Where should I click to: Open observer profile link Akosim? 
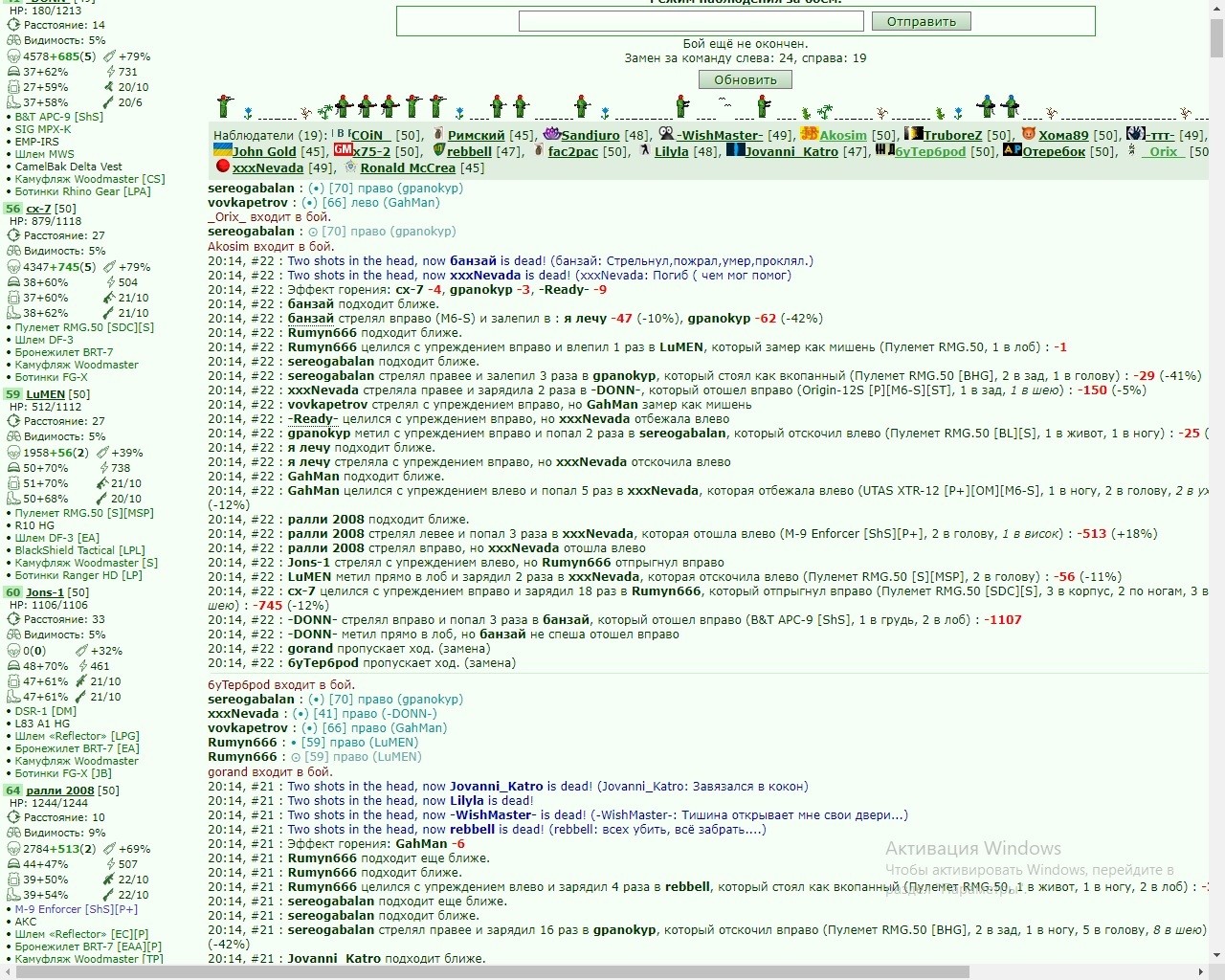pyautogui.click(x=843, y=135)
